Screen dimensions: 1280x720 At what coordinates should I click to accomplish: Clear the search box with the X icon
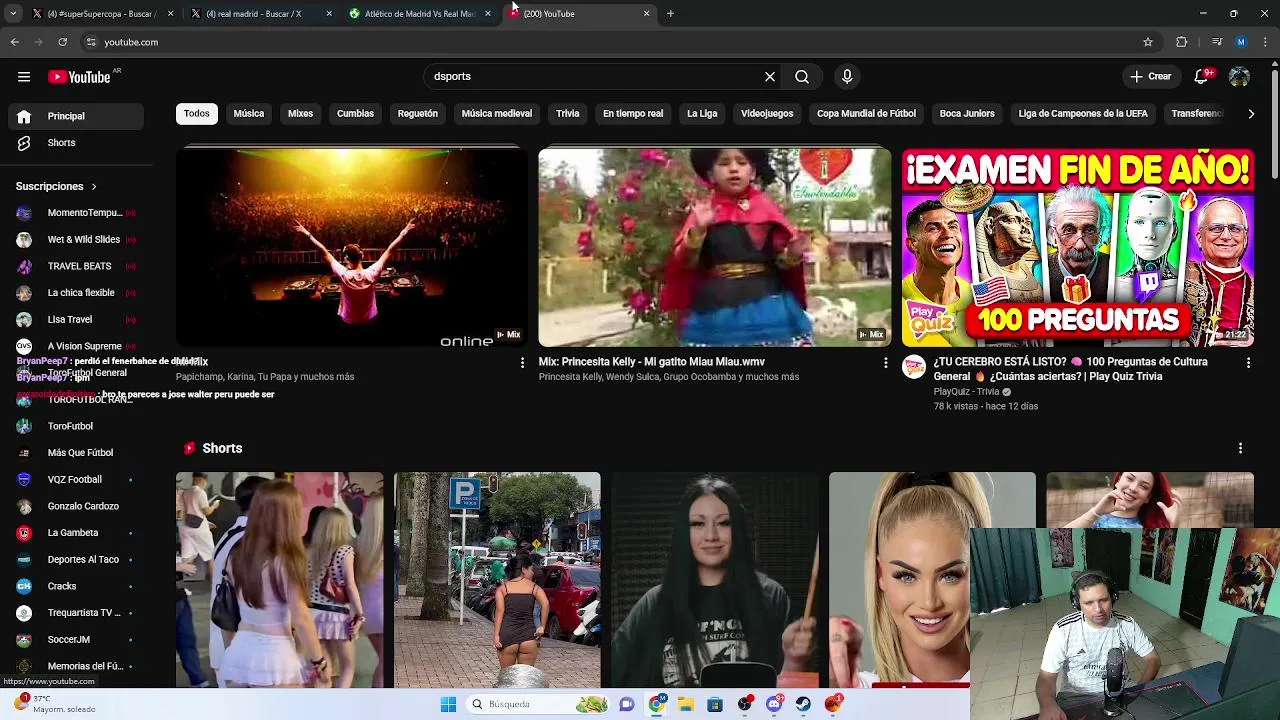770,77
